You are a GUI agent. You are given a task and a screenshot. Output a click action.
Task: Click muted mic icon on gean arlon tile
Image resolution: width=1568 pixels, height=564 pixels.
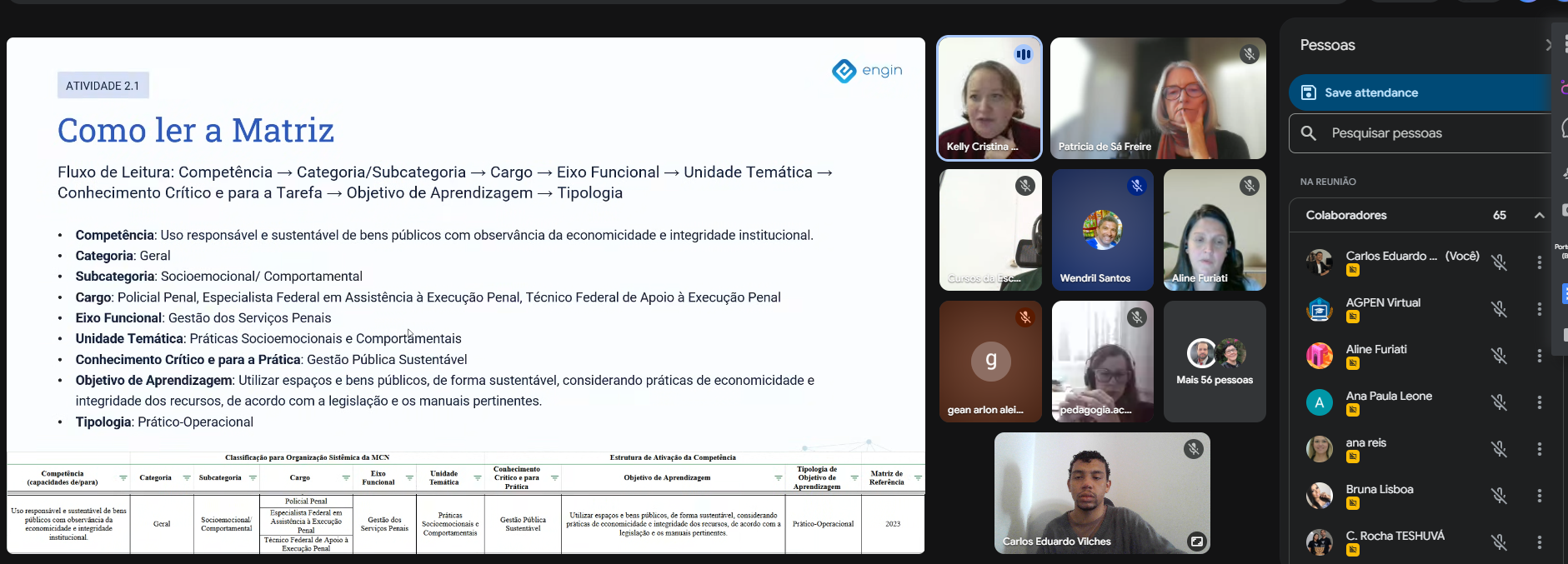(x=1025, y=317)
